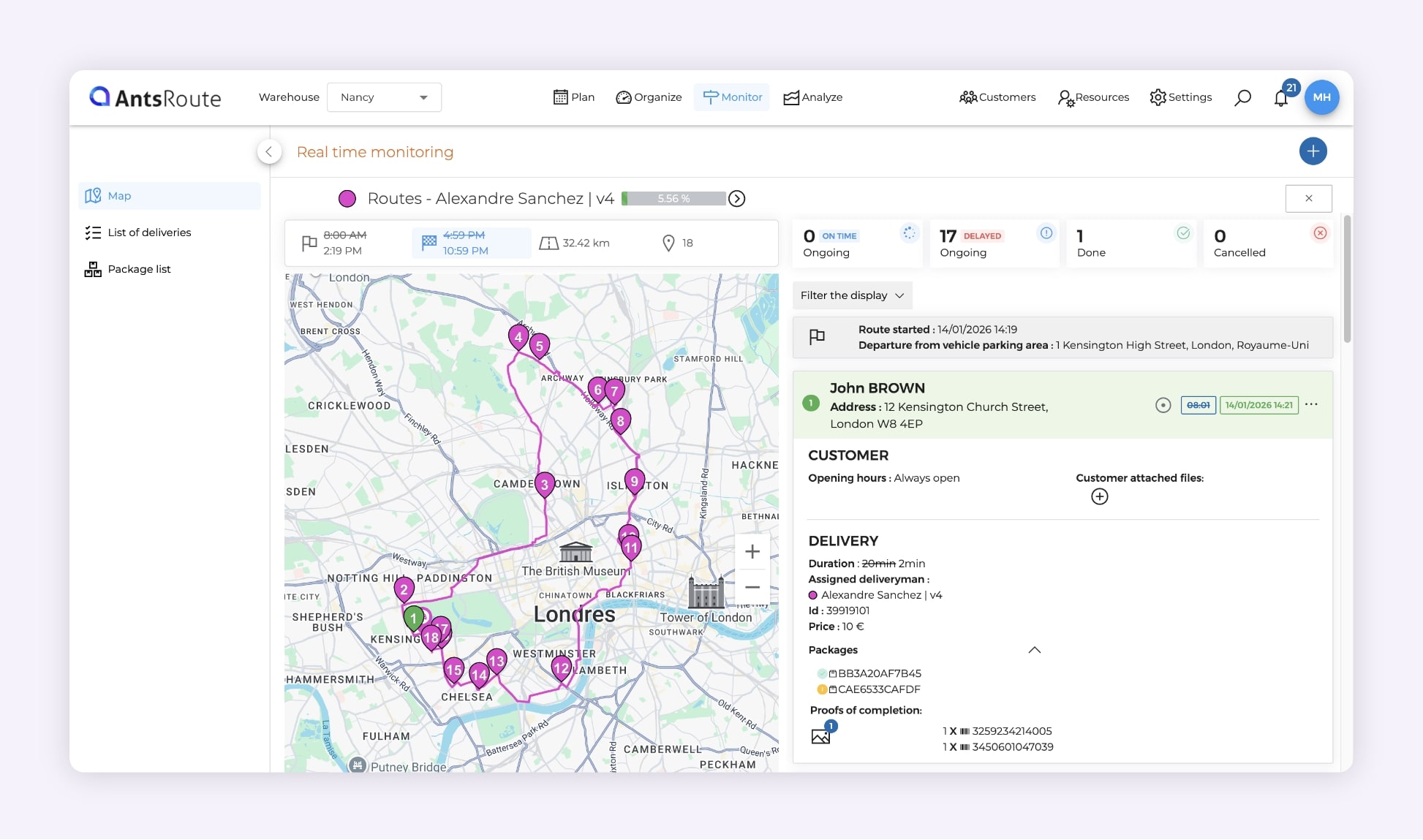Image resolution: width=1423 pixels, height=840 pixels.
Task: Collapse the sidebar with the arrow
Action: [269, 151]
